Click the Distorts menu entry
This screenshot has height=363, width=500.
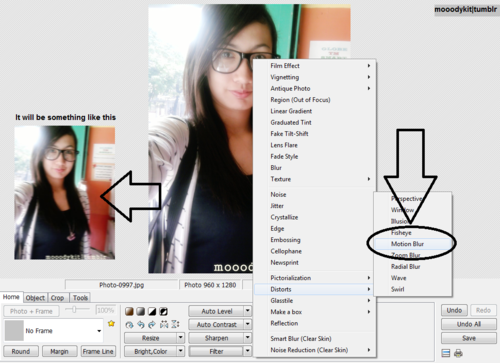coord(314,289)
